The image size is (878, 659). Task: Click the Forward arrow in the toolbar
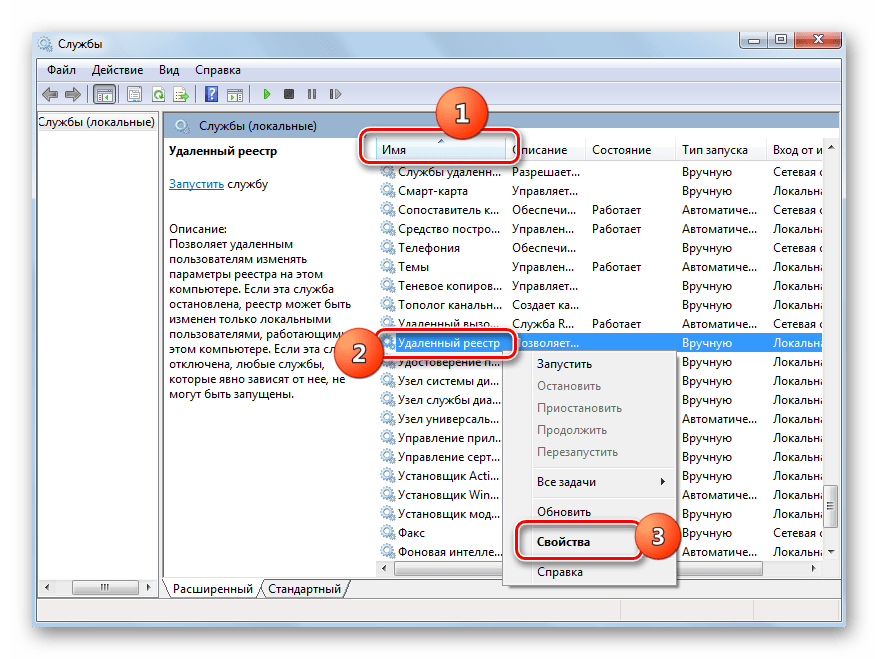point(72,94)
